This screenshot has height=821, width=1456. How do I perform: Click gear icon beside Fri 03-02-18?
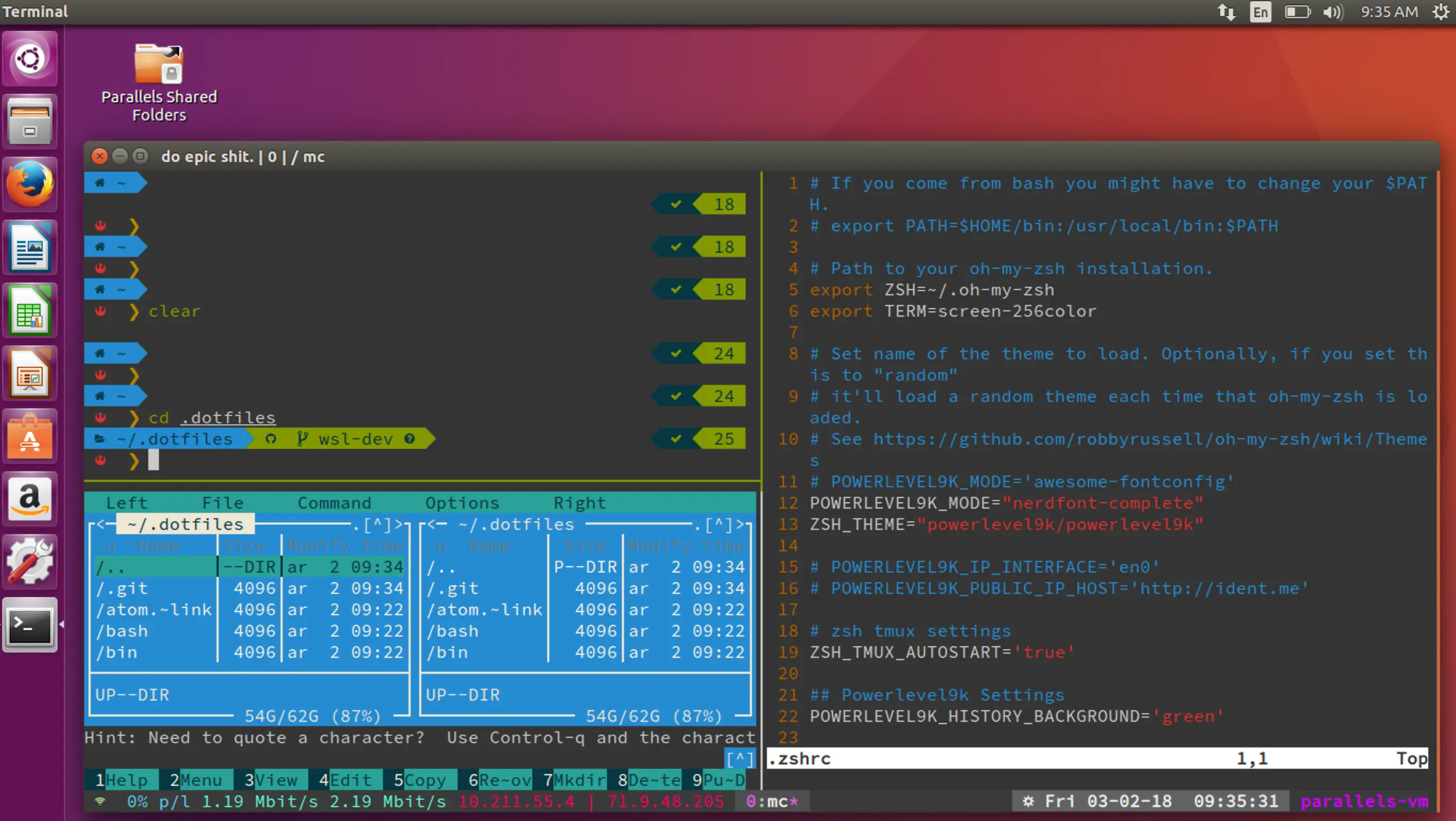click(1028, 801)
